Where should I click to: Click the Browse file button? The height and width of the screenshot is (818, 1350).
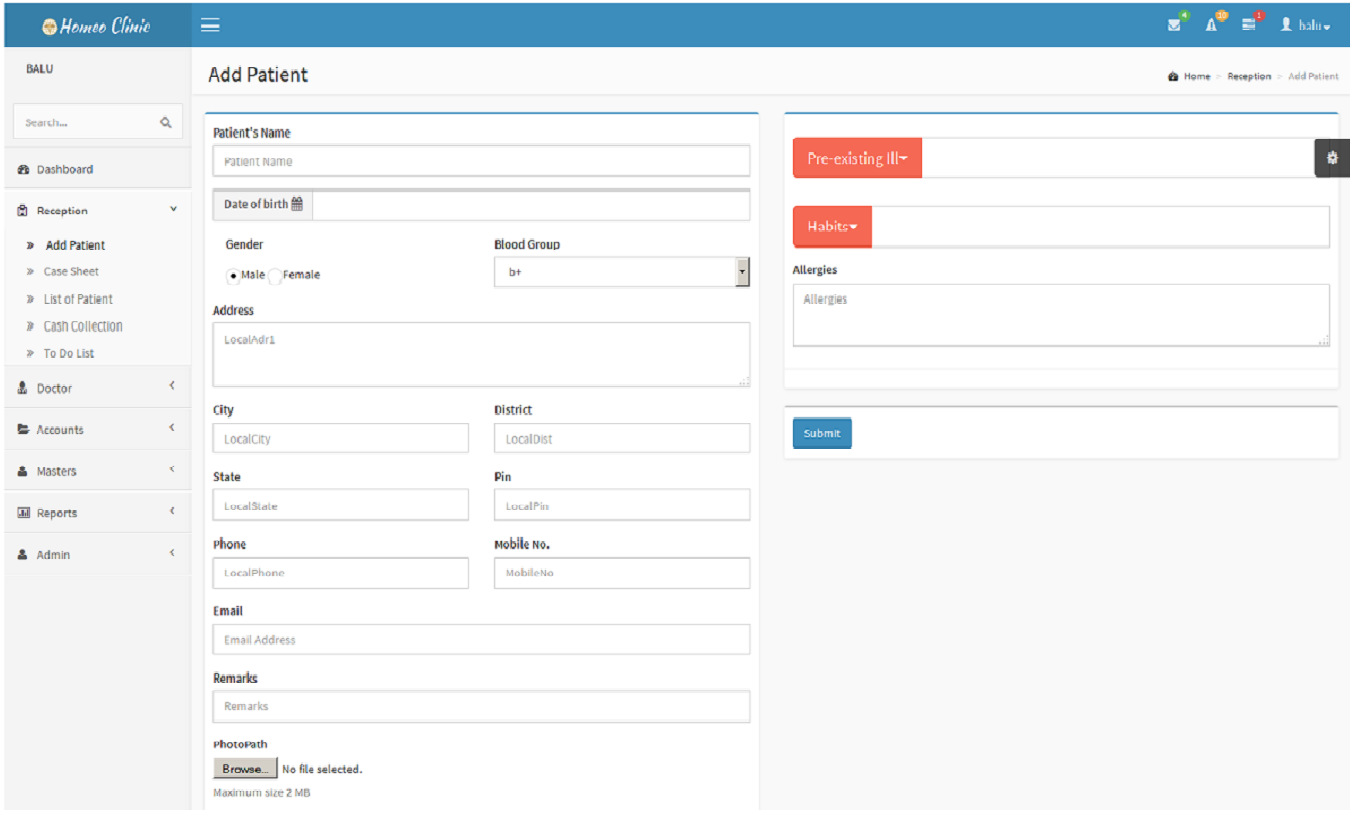(245, 769)
